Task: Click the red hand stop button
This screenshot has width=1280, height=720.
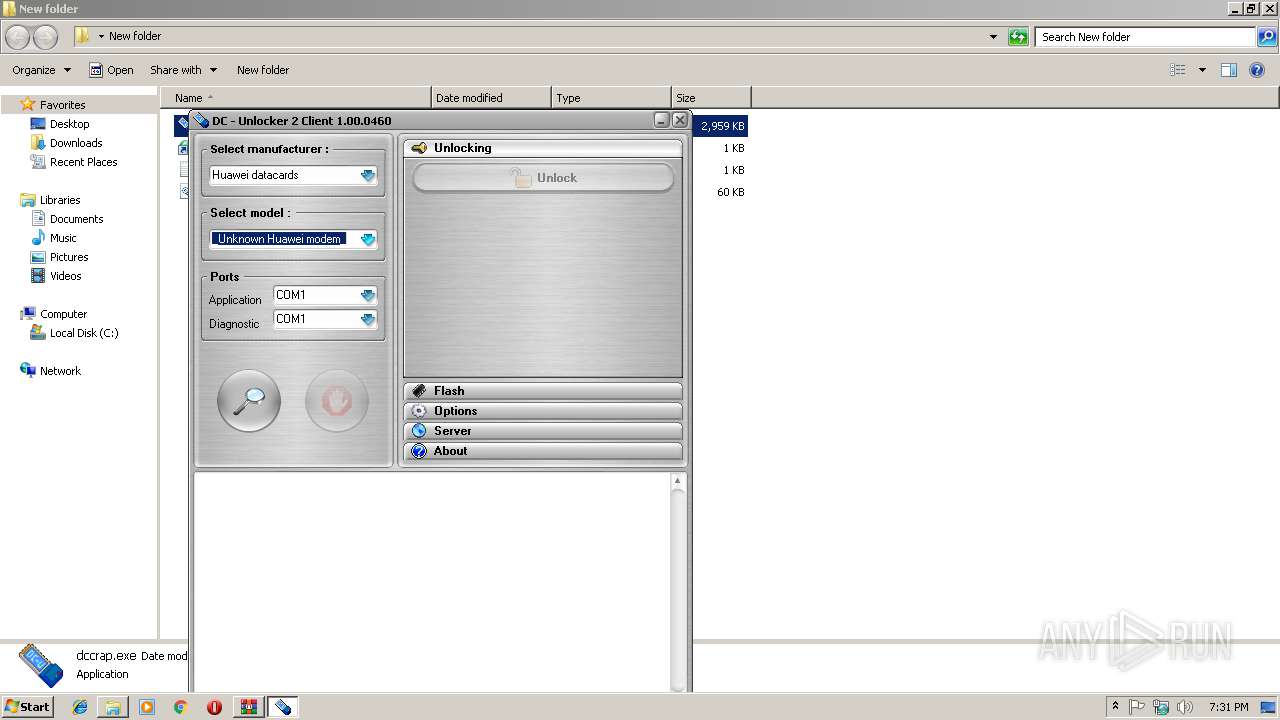Action: point(337,401)
